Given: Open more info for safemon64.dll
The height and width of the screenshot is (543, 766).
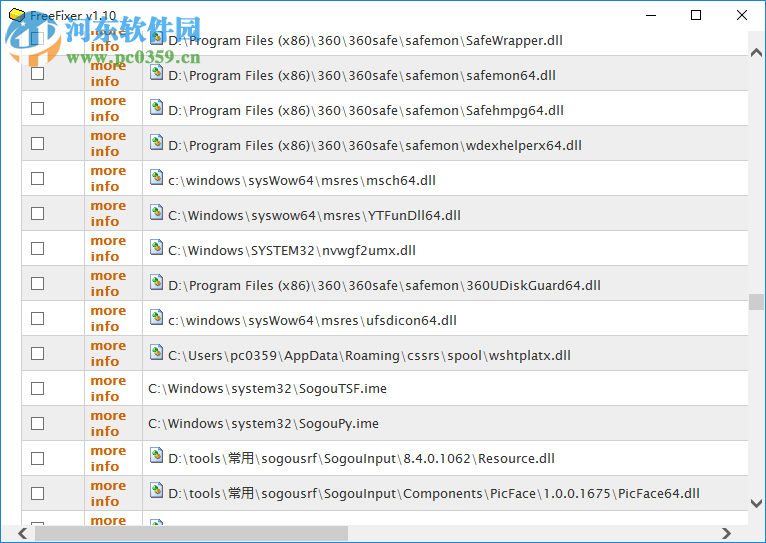Looking at the screenshot, I should click(x=108, y=74).
